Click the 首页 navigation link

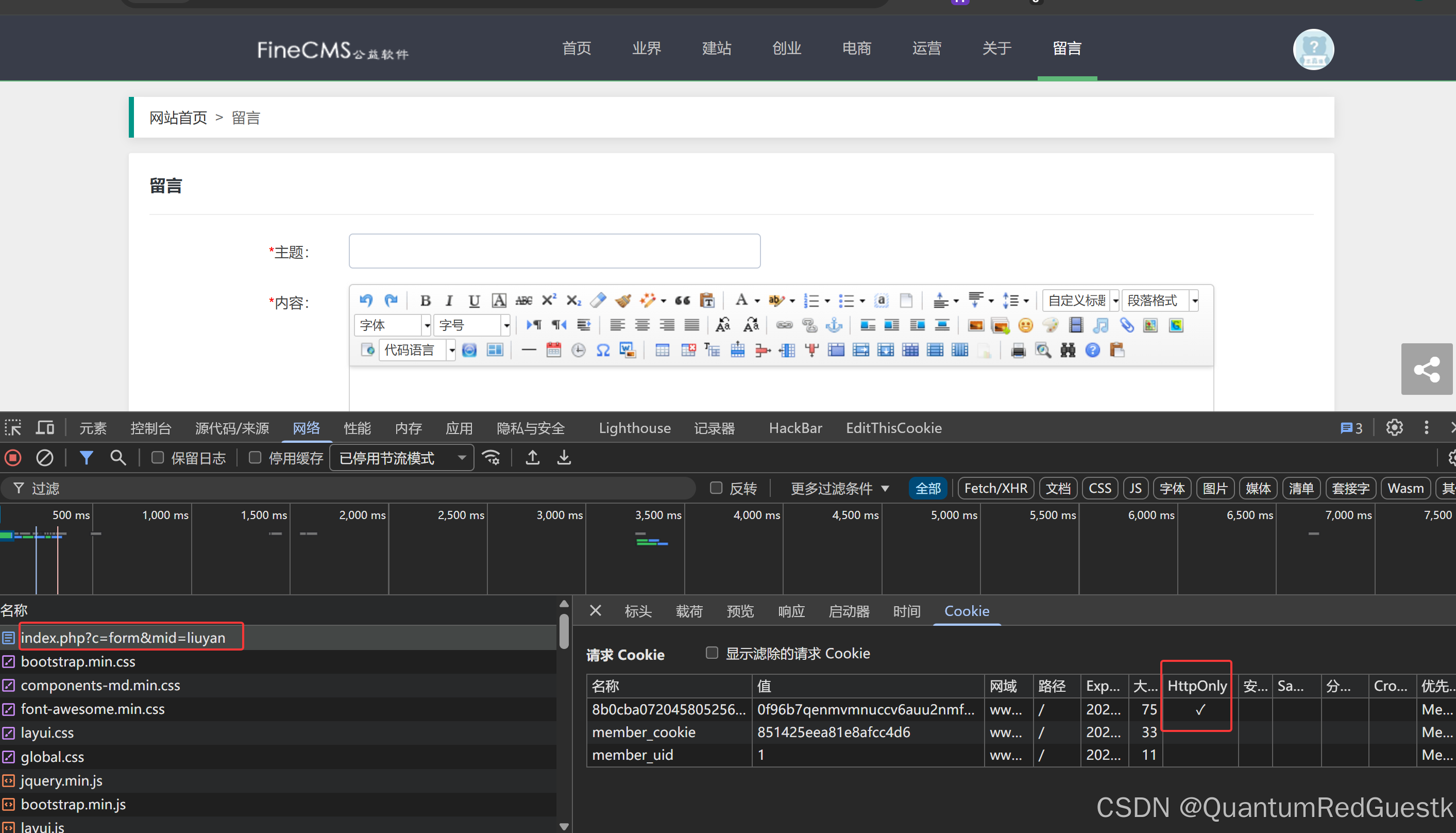click(x=576, y=48)
